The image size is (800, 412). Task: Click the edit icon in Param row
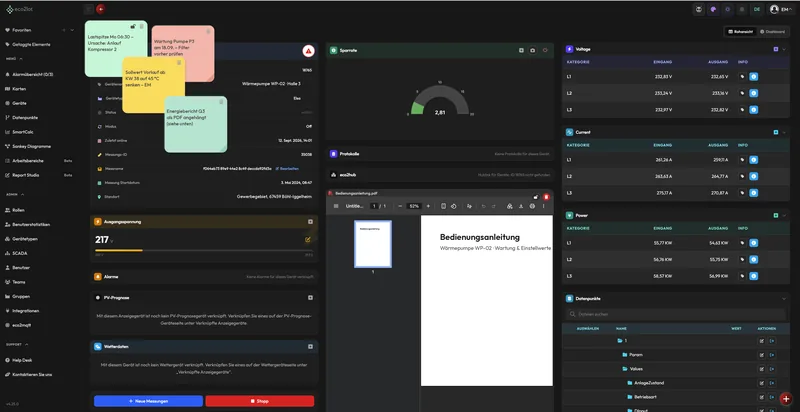(x=761, y=355)
